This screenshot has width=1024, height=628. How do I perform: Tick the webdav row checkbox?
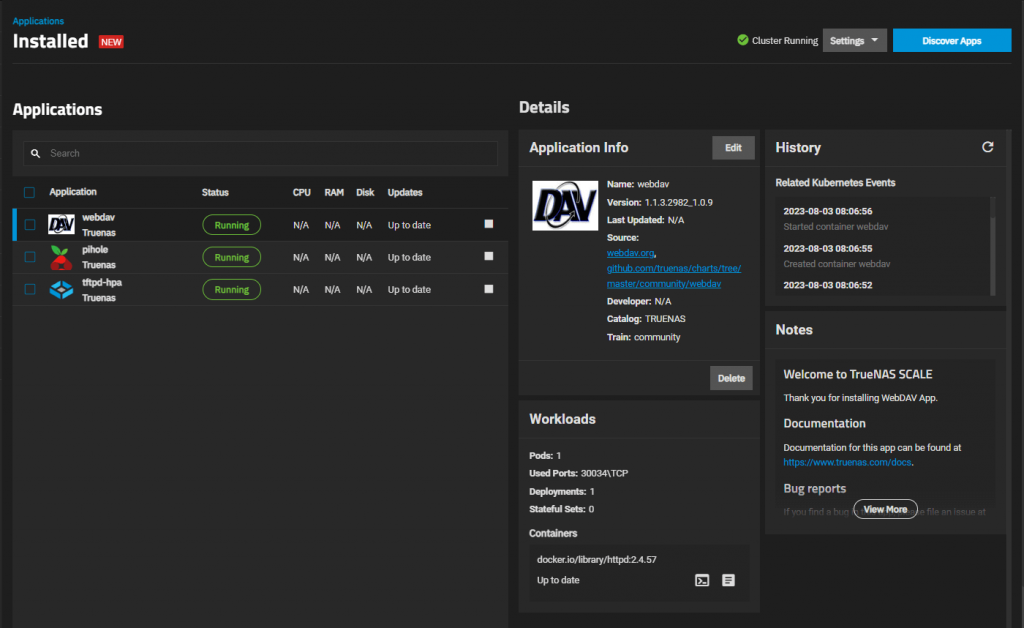[30, 225]
